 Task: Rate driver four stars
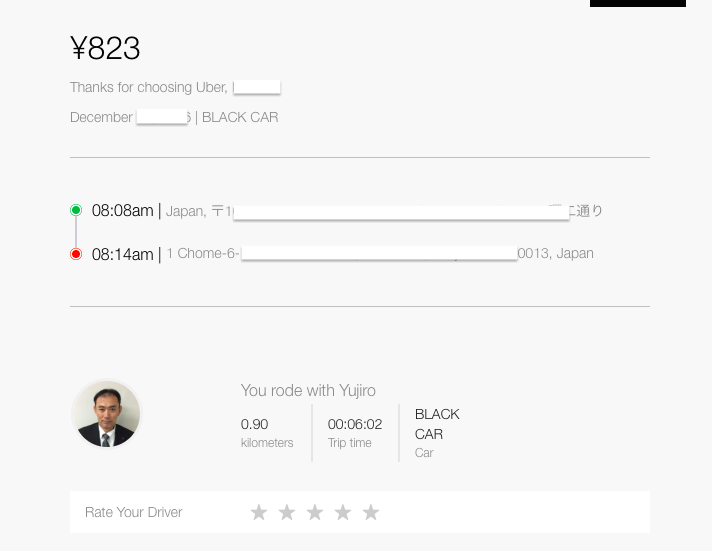pos(343,512)
